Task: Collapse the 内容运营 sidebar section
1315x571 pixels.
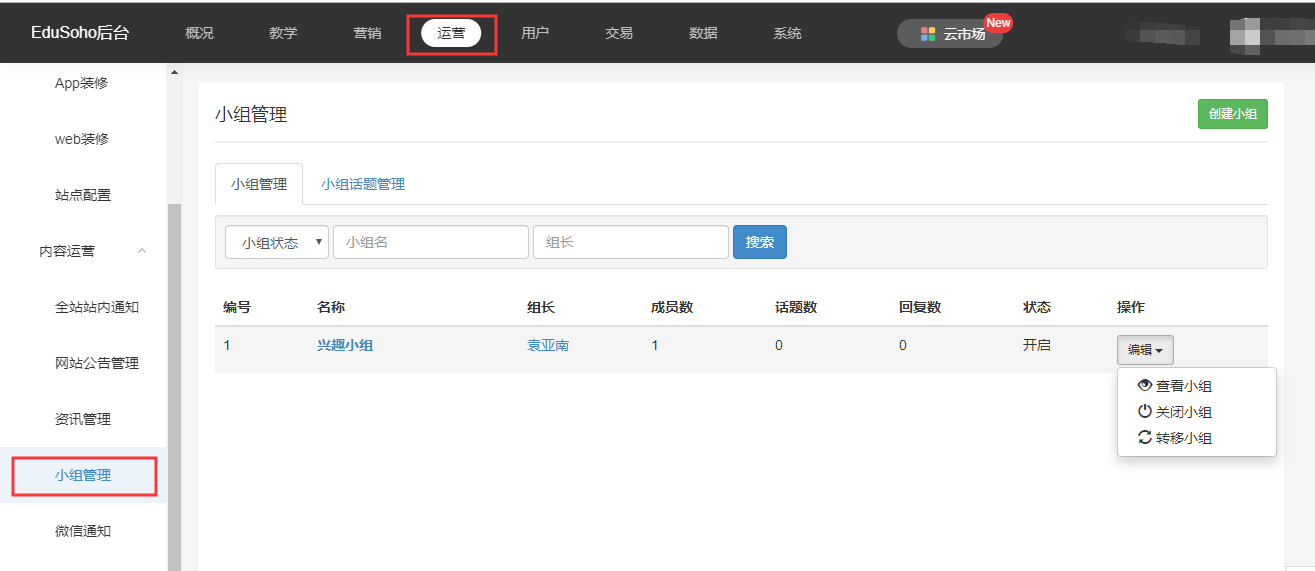Action: (x=142, y=251)
